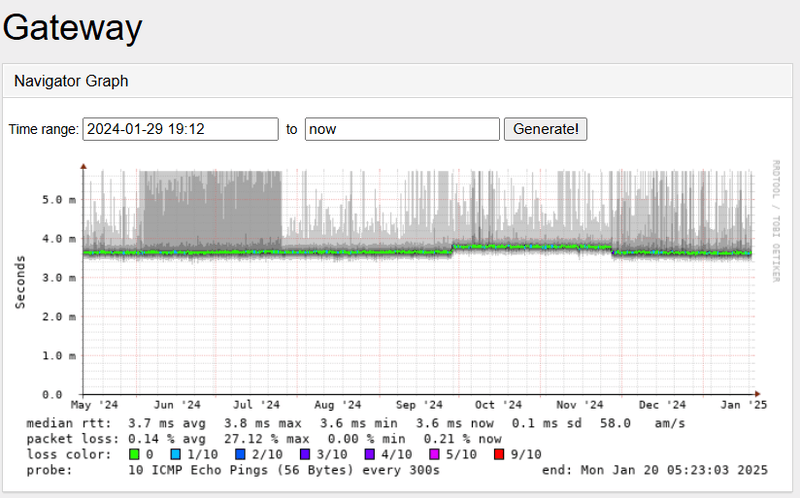Click the end time field containing 'now'

(x=402, y=129)
